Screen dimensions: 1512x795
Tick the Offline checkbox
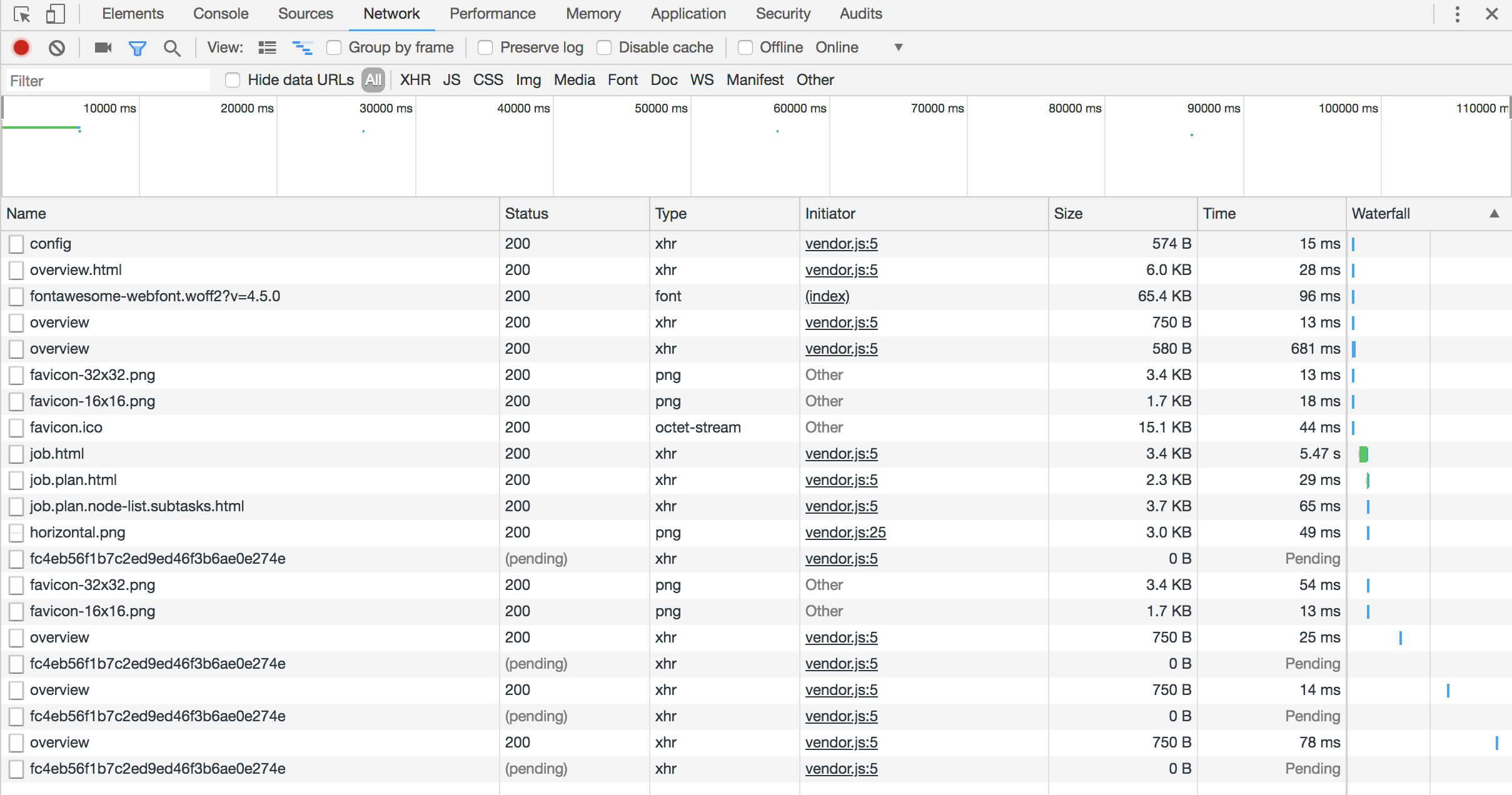point(745,47)
